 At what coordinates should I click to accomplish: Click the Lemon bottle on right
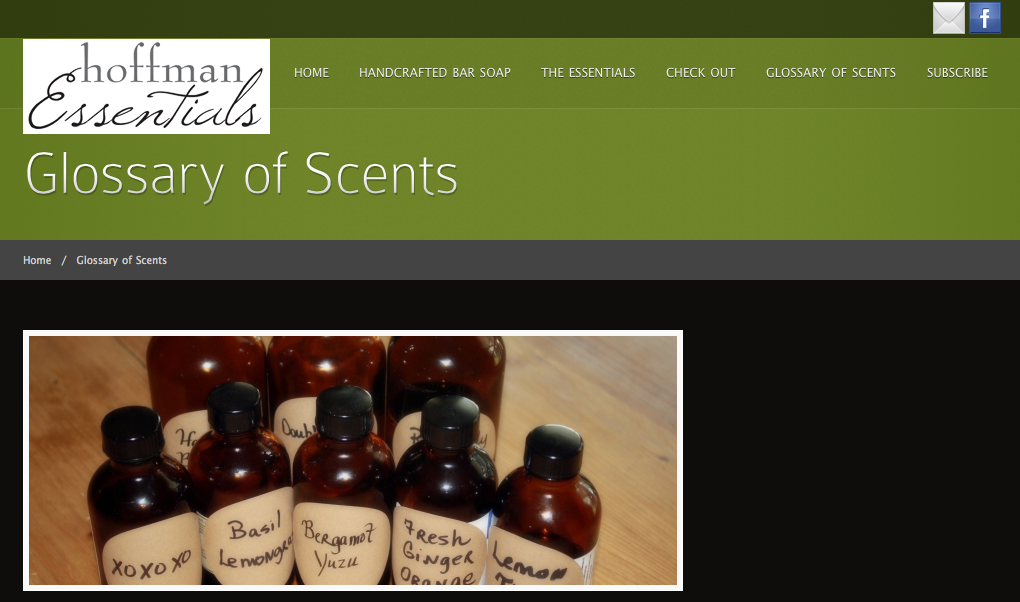pyautogui.click(x=545, y=506)
